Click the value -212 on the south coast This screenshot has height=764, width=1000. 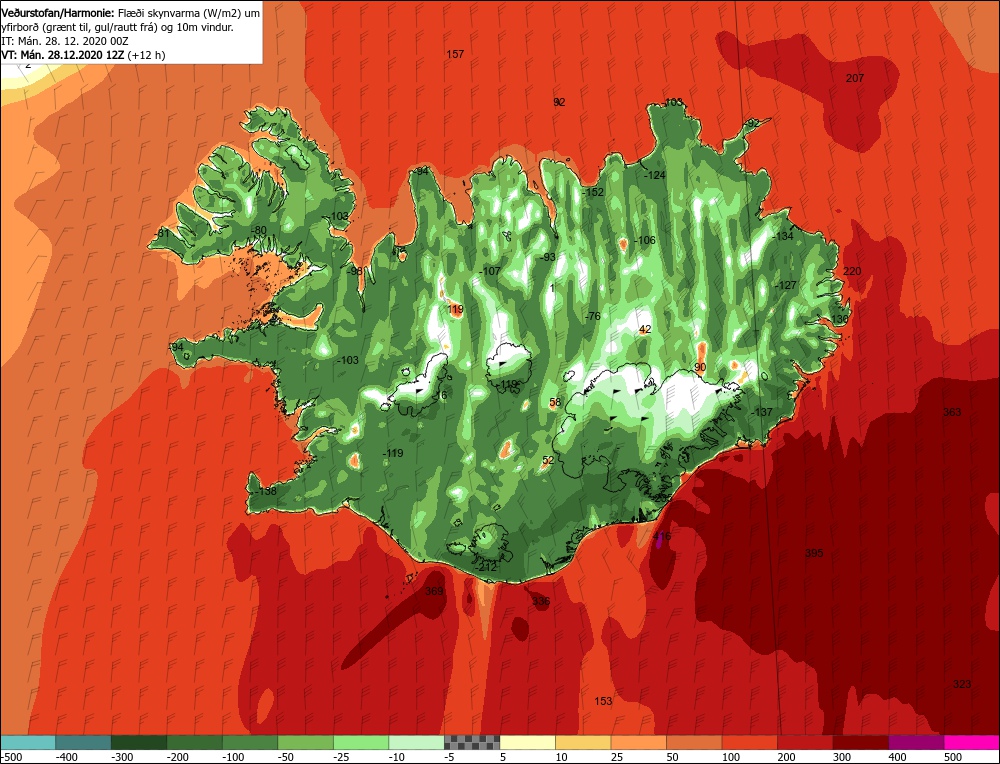pos(486,567)
